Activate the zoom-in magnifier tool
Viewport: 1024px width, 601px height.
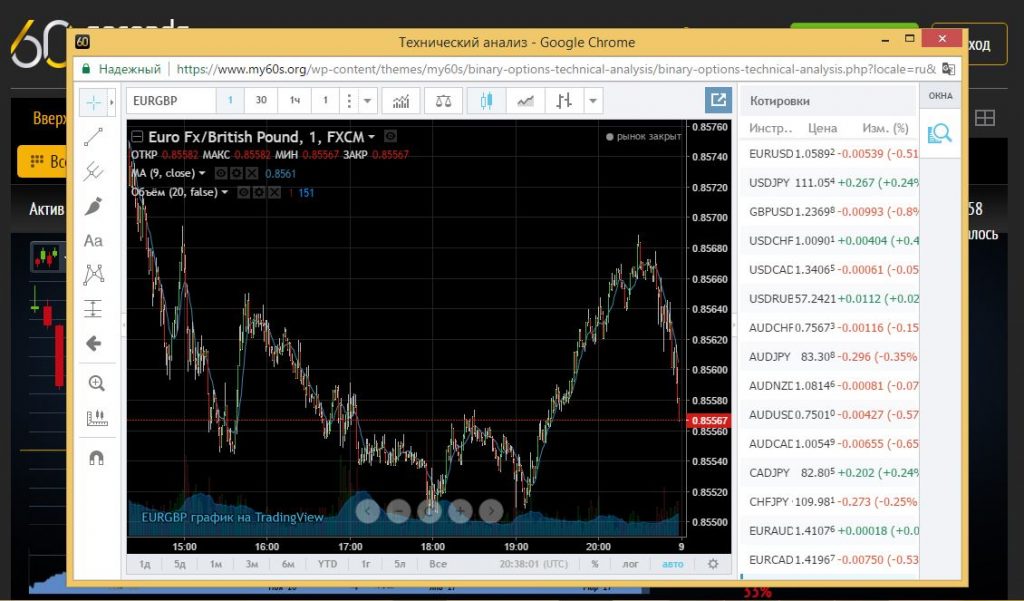point(96,383)
